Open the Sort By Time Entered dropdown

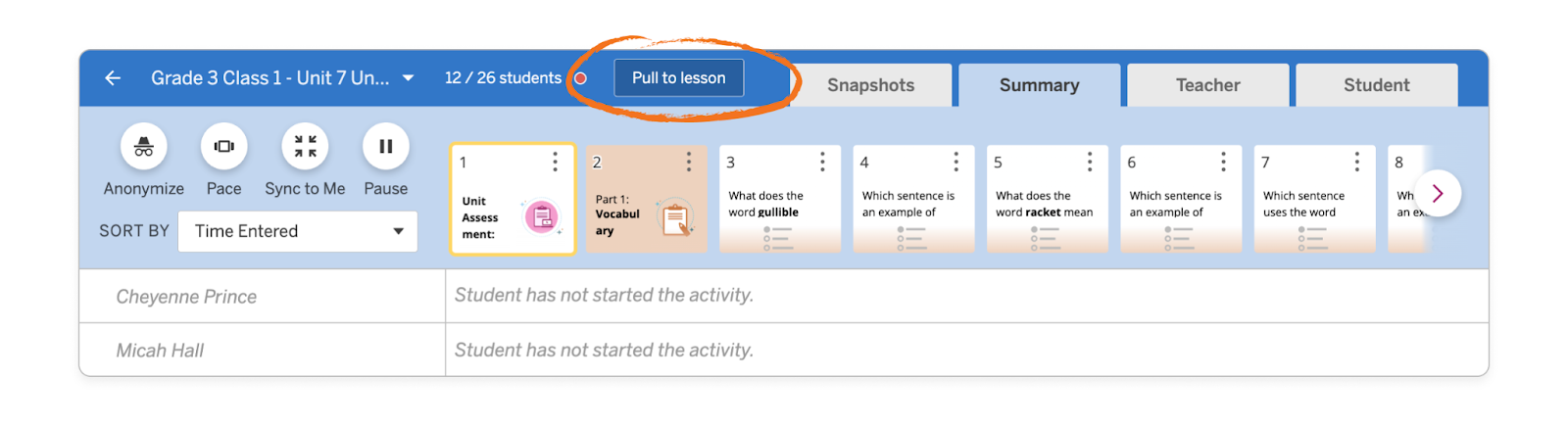tap(297, 232)
